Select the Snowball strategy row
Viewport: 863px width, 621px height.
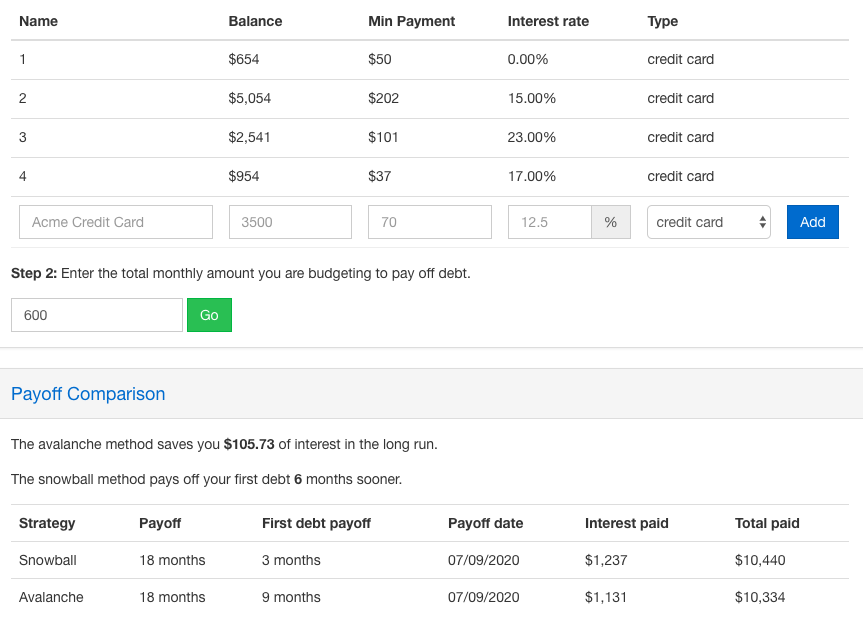click(48, 560)
